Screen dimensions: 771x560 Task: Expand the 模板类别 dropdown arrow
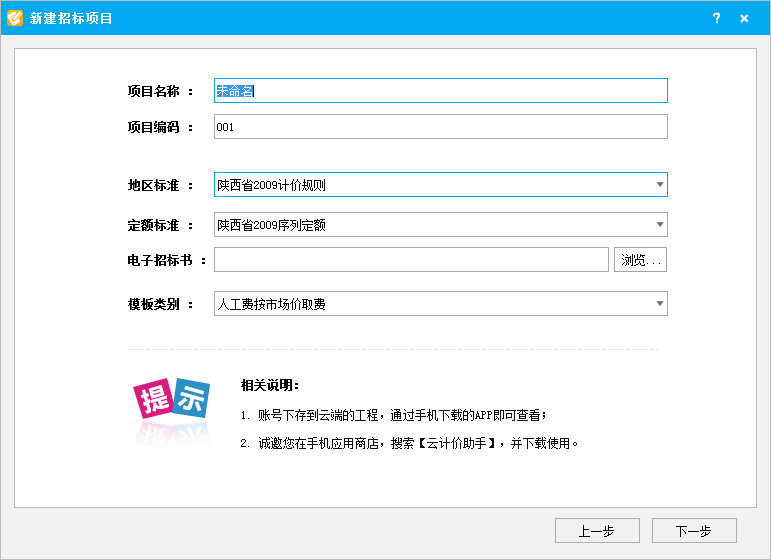tap(660, 303)
